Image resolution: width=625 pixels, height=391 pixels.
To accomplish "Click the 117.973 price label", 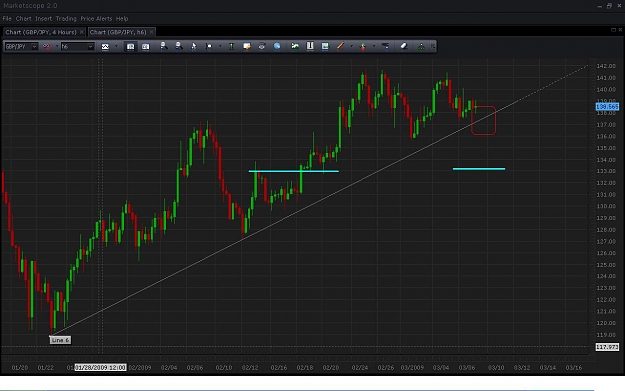I will (607, 347).
